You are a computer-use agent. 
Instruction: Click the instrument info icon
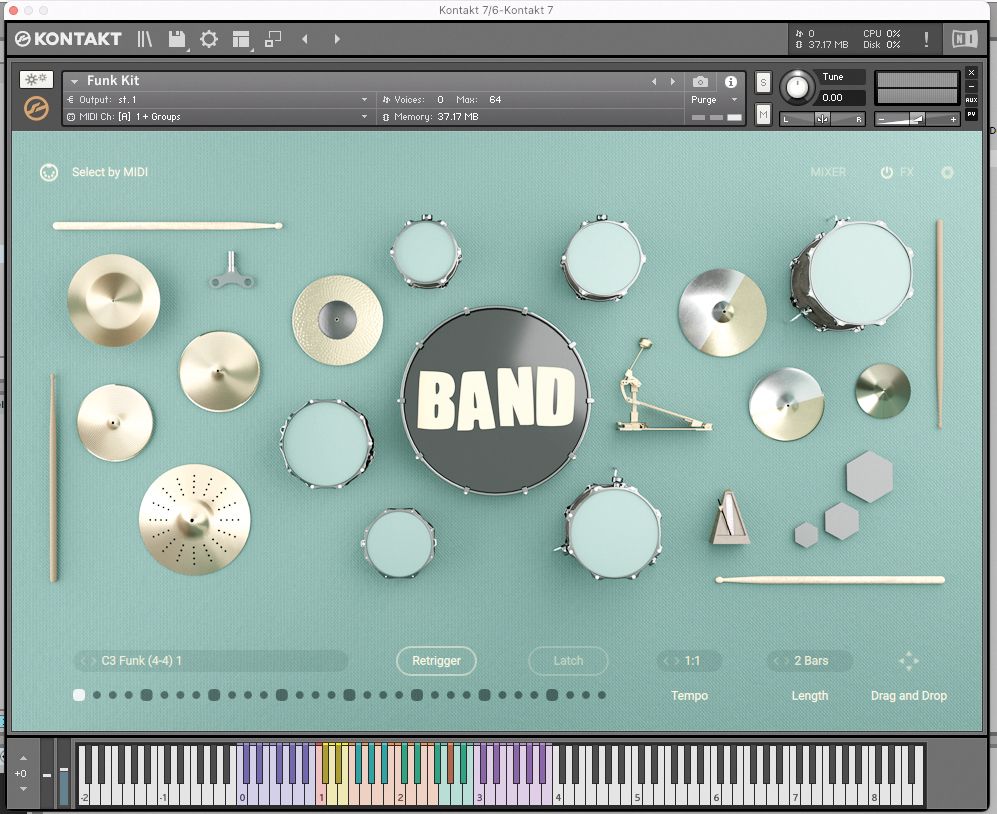coord(732,83)
